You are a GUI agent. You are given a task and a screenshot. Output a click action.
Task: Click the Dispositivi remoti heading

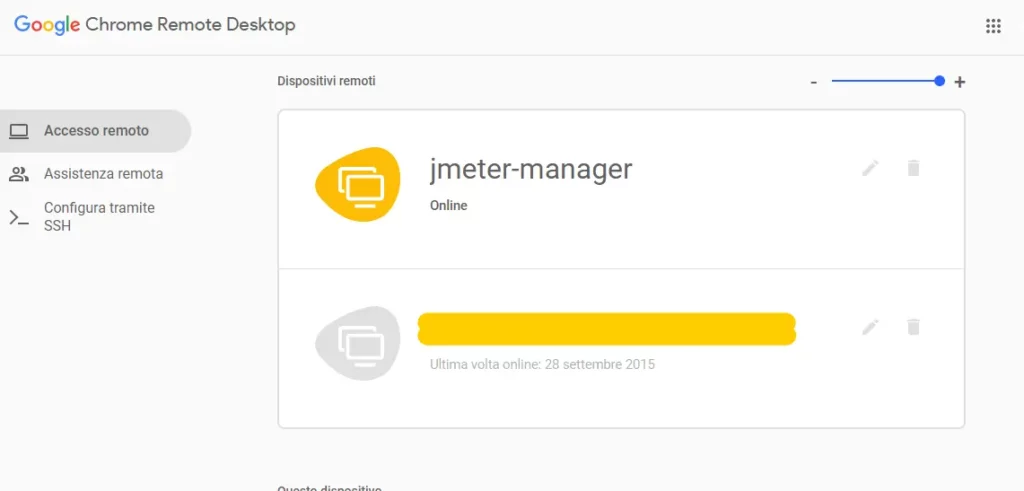(327, 81)
